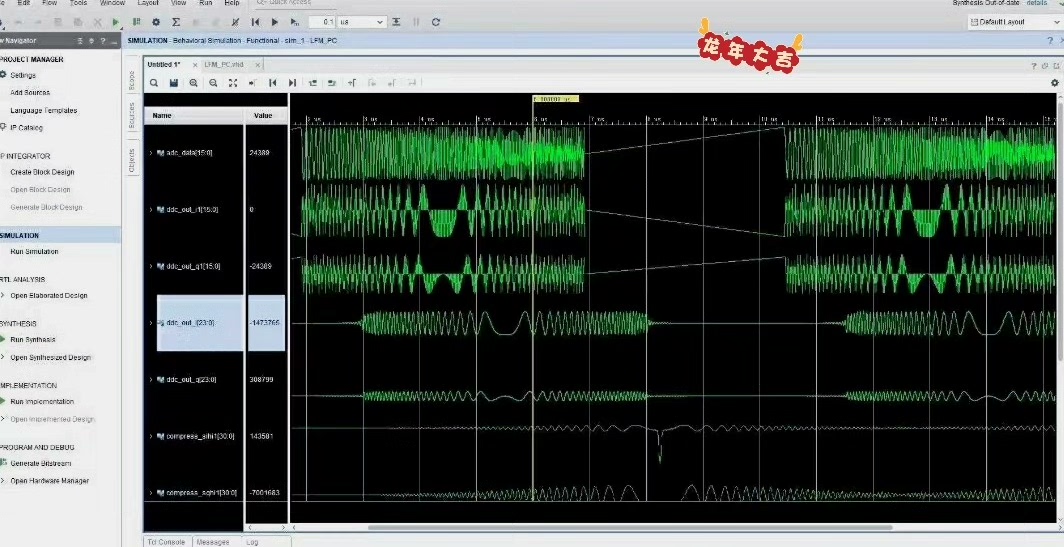1064x547 pixels.
Task: Go to time zero in waveform
Action: (273, 83)
